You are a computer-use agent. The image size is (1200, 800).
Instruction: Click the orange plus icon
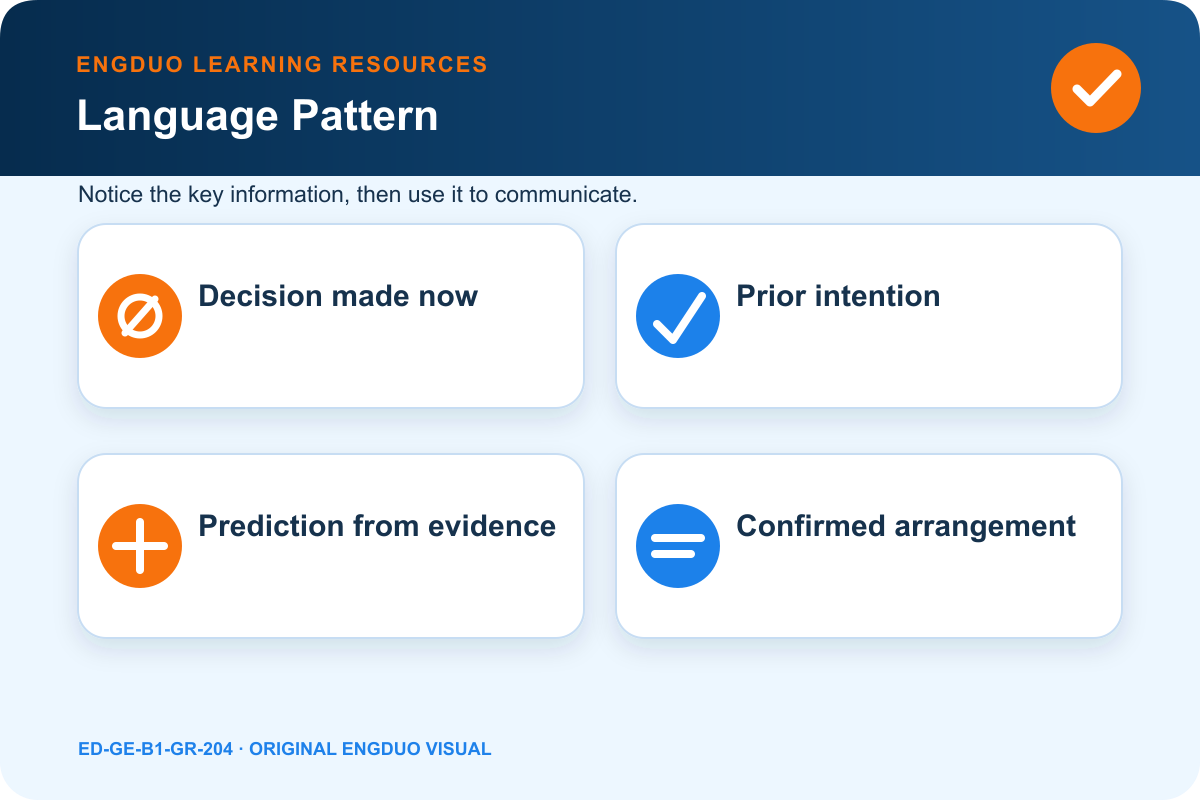click(x=140, y=546)
